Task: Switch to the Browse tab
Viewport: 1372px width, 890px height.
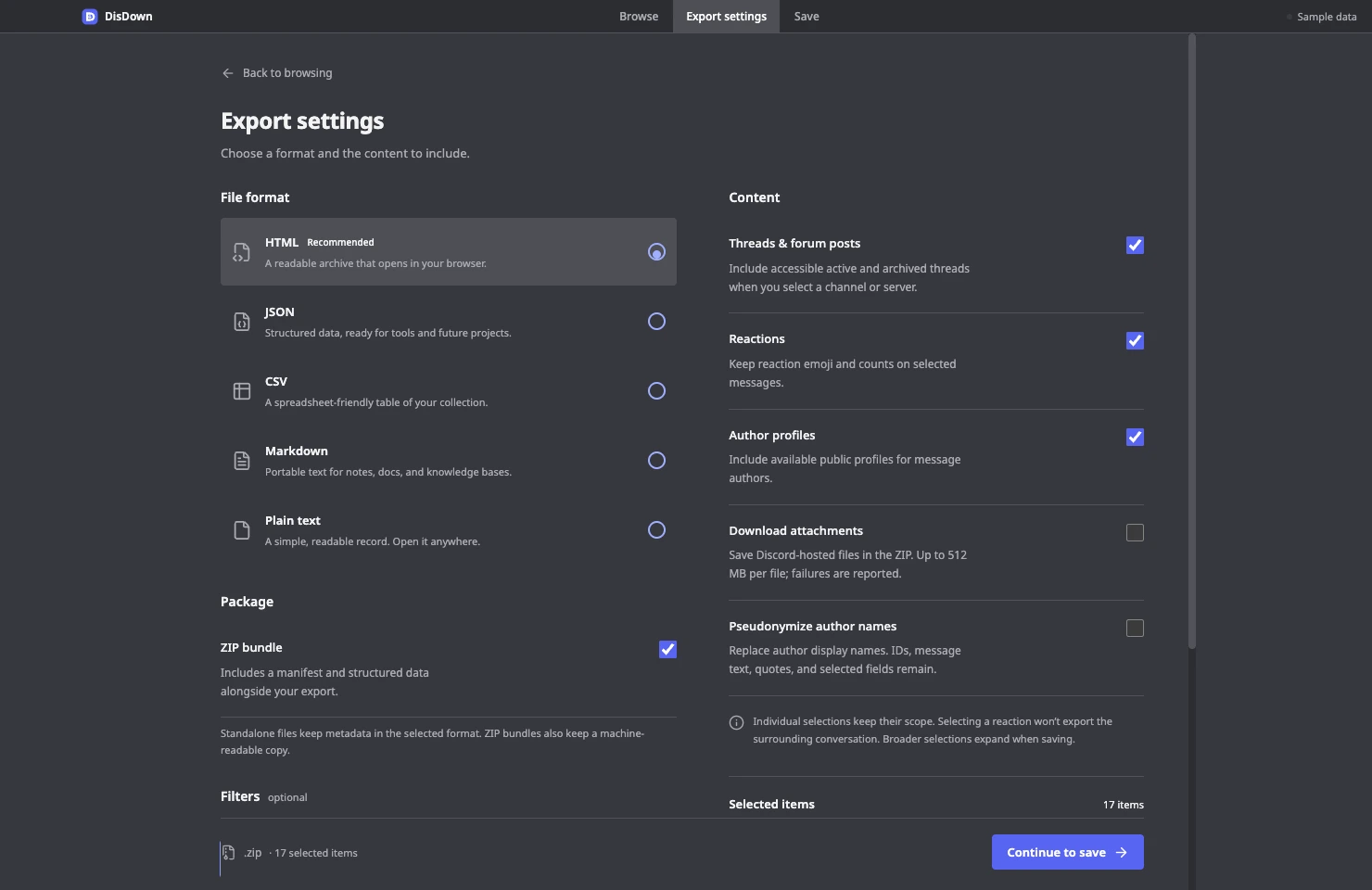Action: click(x=639, y=17)
